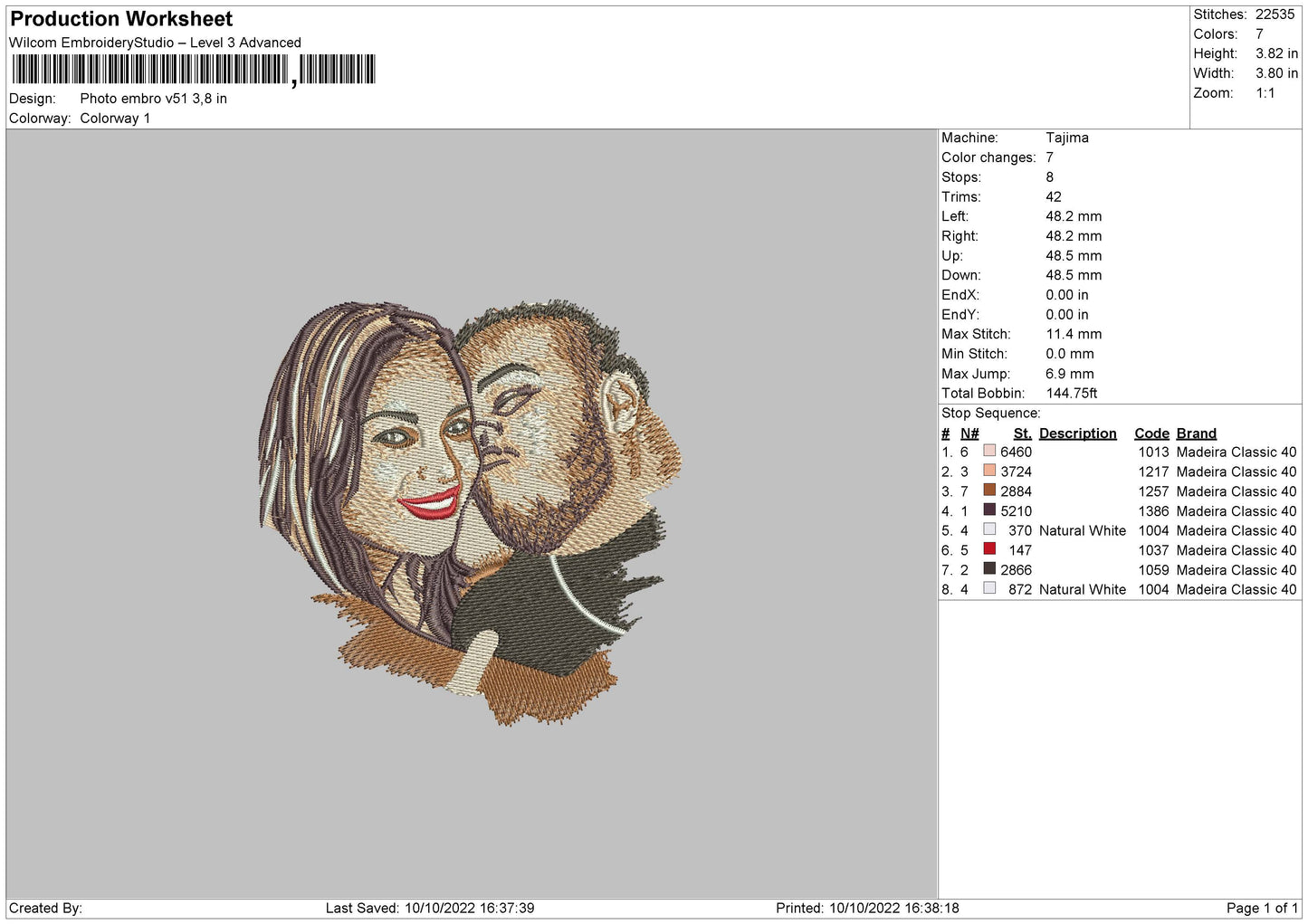Click thread code 1386
The height and width of the screenshot is (924, 1308).
1154,511
